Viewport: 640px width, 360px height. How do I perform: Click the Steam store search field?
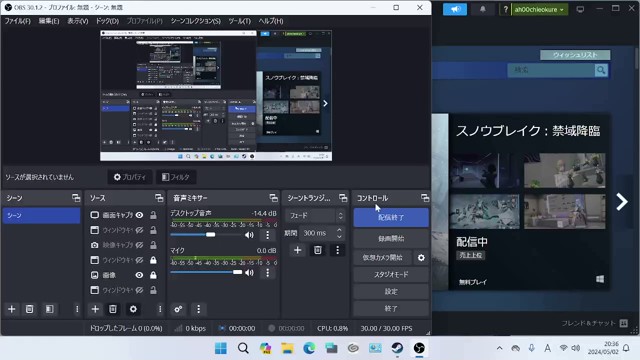click(551, 70)
